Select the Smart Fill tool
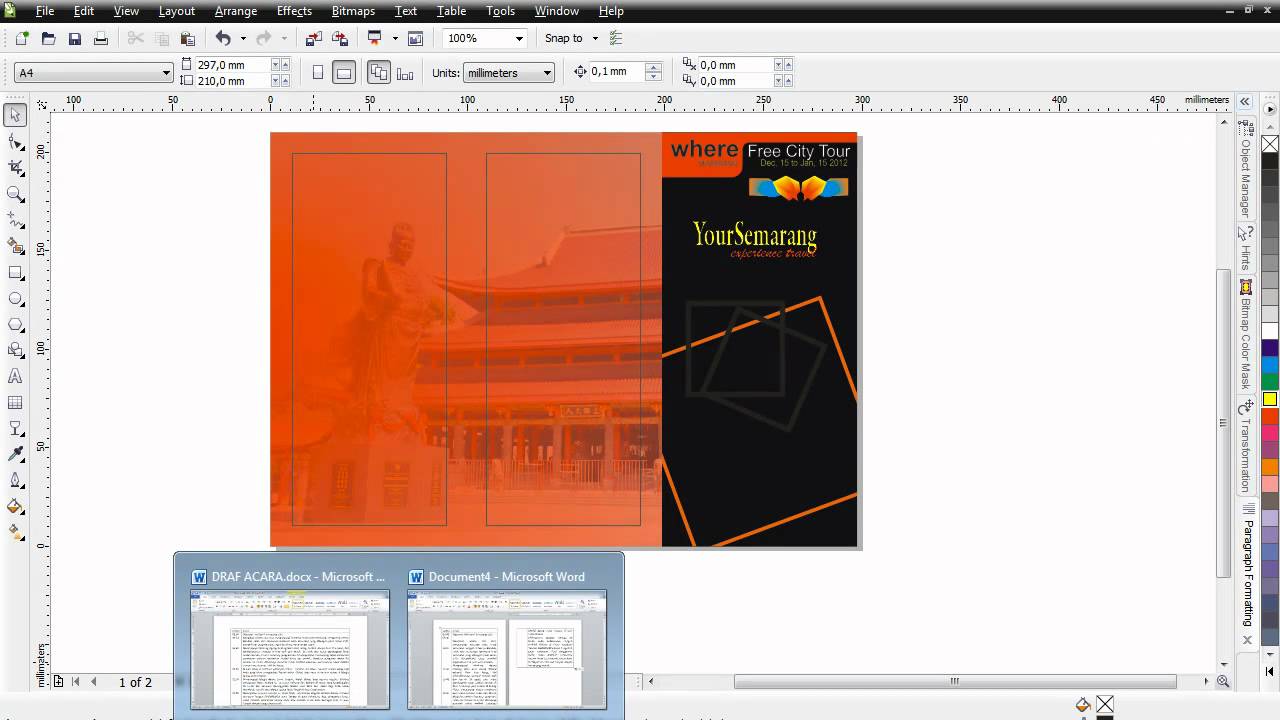The height and width of the screenshot is (720, 1280). [x=15, y=246]
